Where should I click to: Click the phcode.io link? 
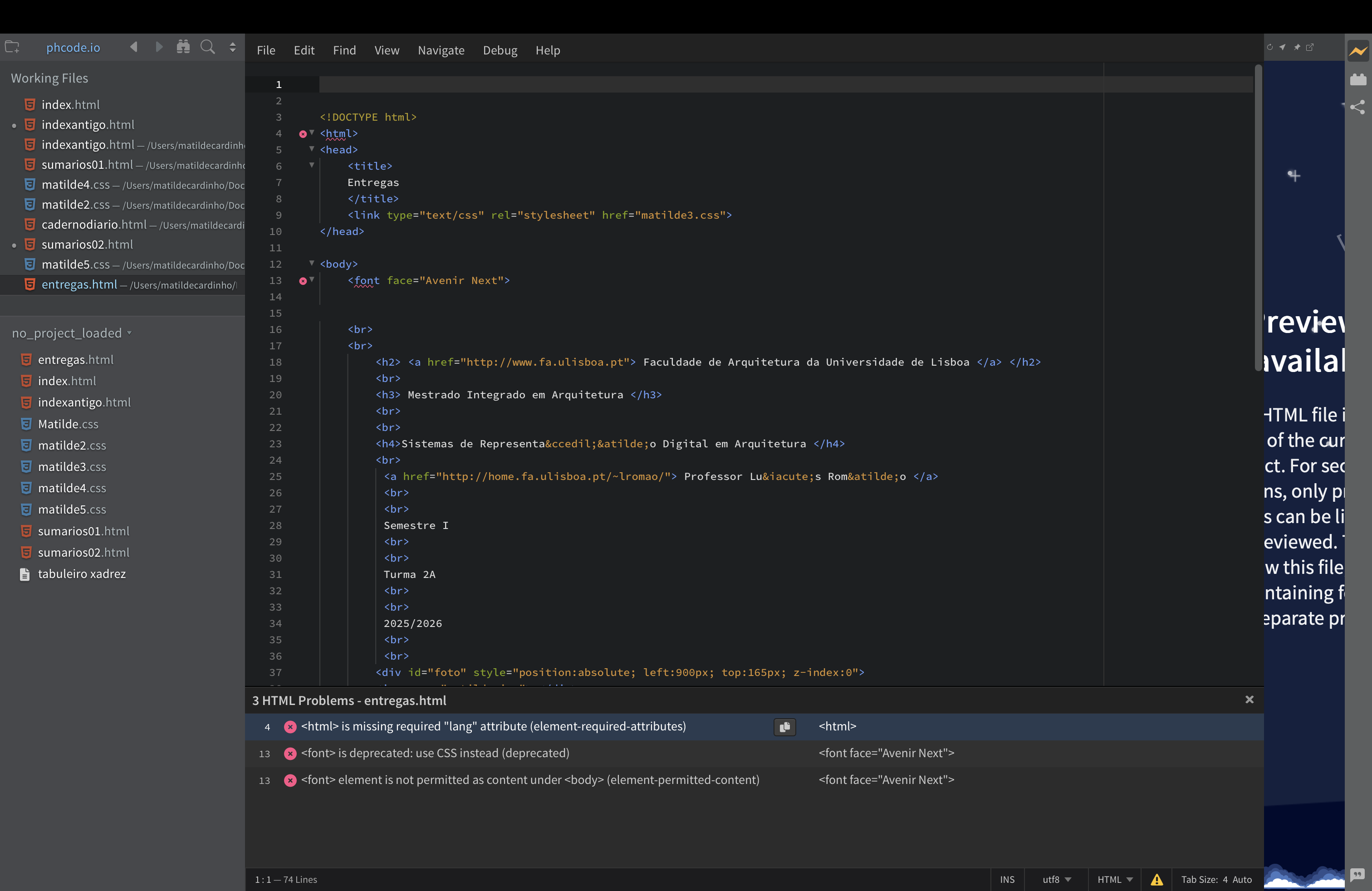(73, 47)
